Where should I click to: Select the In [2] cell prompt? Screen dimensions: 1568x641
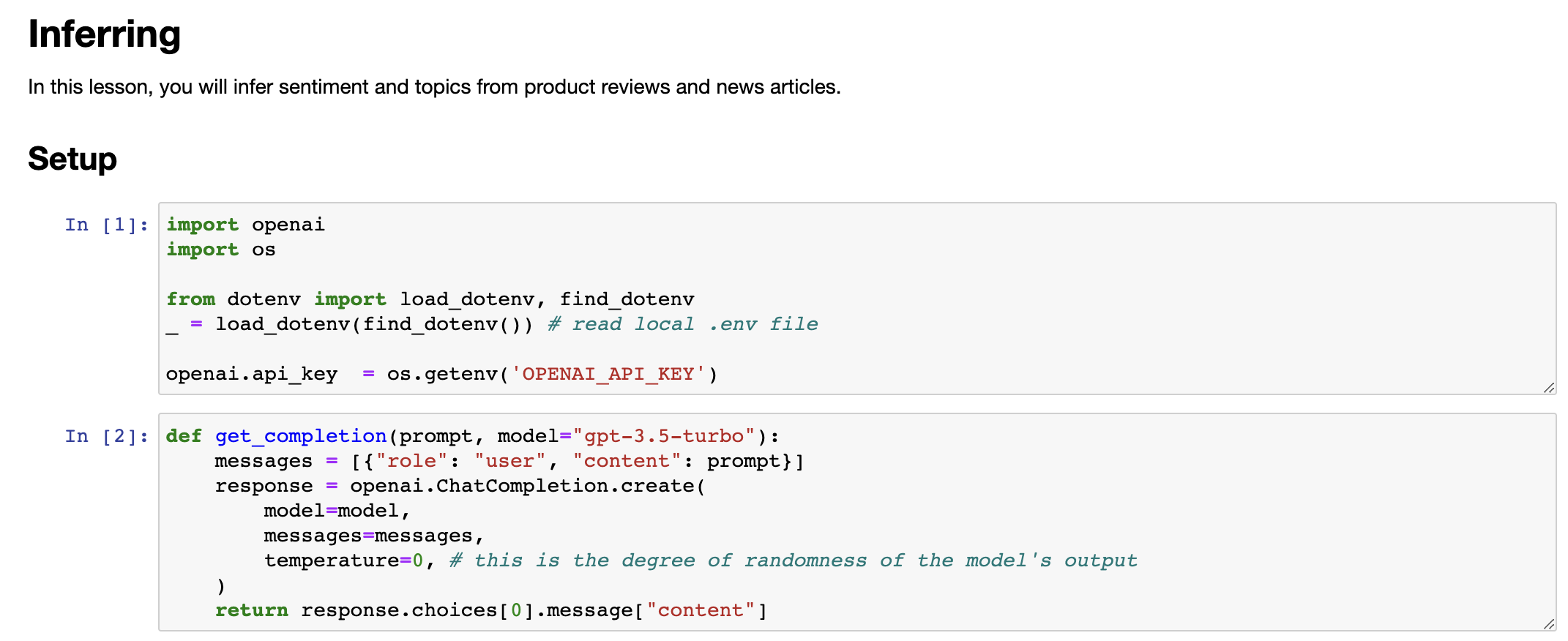(107, 436)
